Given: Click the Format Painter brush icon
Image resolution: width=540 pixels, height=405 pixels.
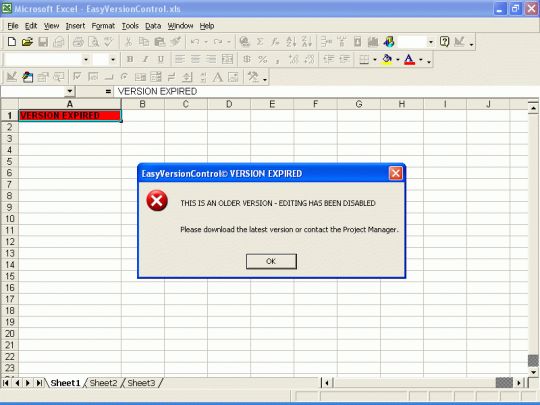Looking at the screenshot, I should pyautogui.click(x=175, y=42).
